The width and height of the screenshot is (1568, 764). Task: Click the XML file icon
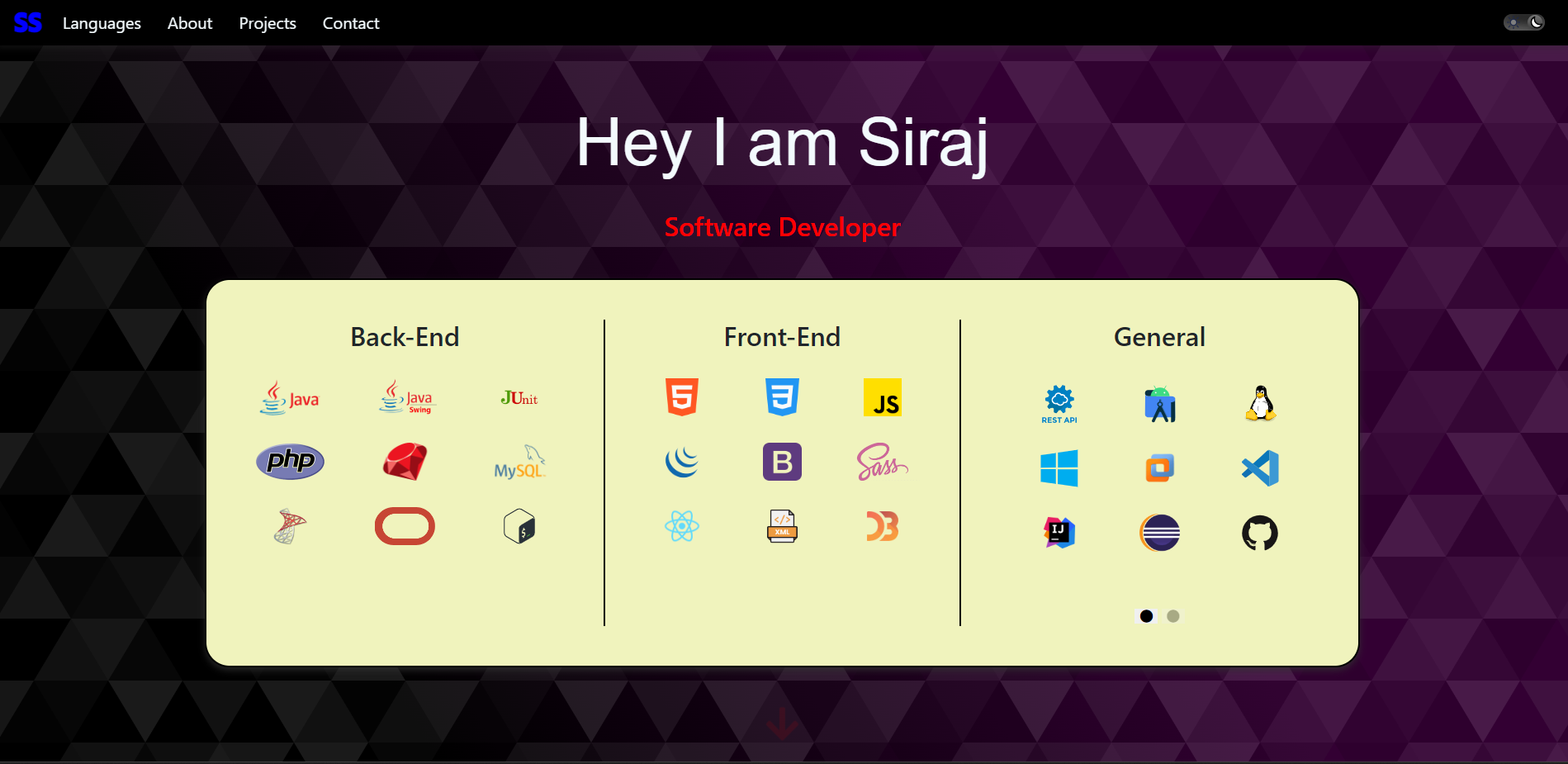click(x=782, y=526)
